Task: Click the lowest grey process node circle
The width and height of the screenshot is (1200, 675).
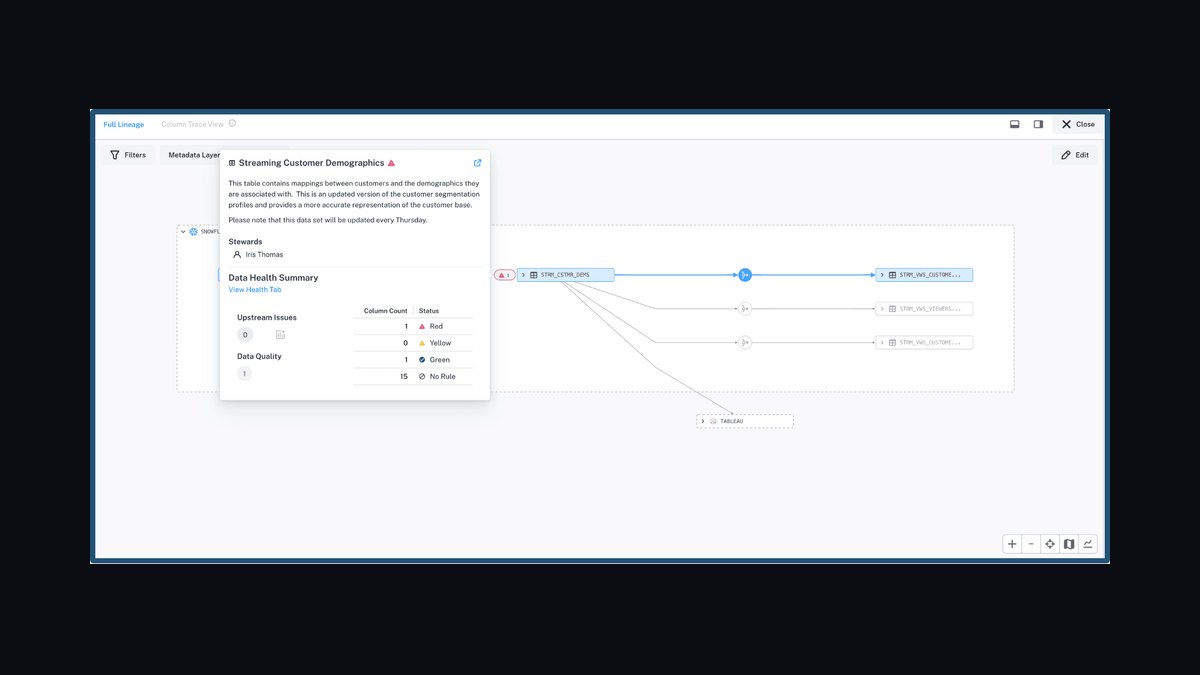Action: 744,342
